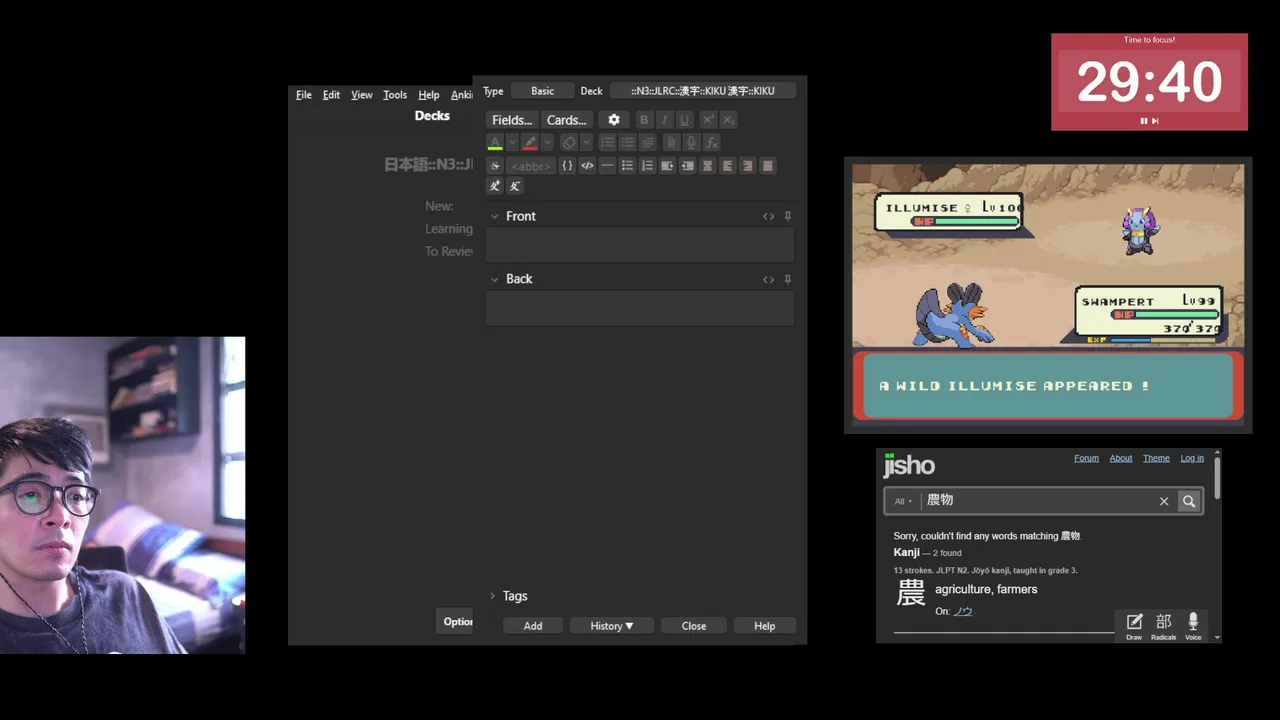Click the plain 文 furigana icon
The width and height of the screenshot is (1280, 720).
pos(515,186)
